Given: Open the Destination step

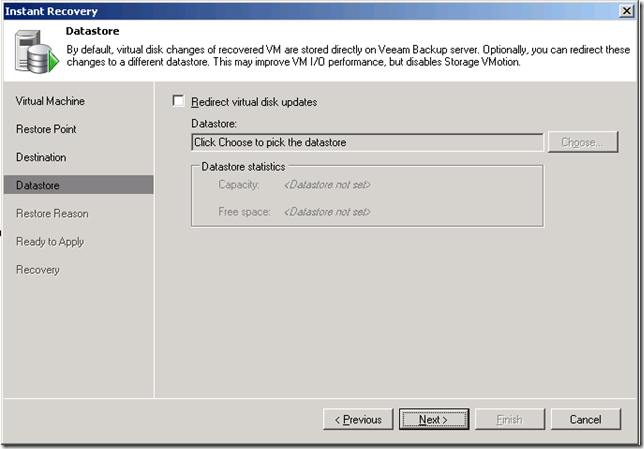Looking at the screenshot, I should coord(41,157).
